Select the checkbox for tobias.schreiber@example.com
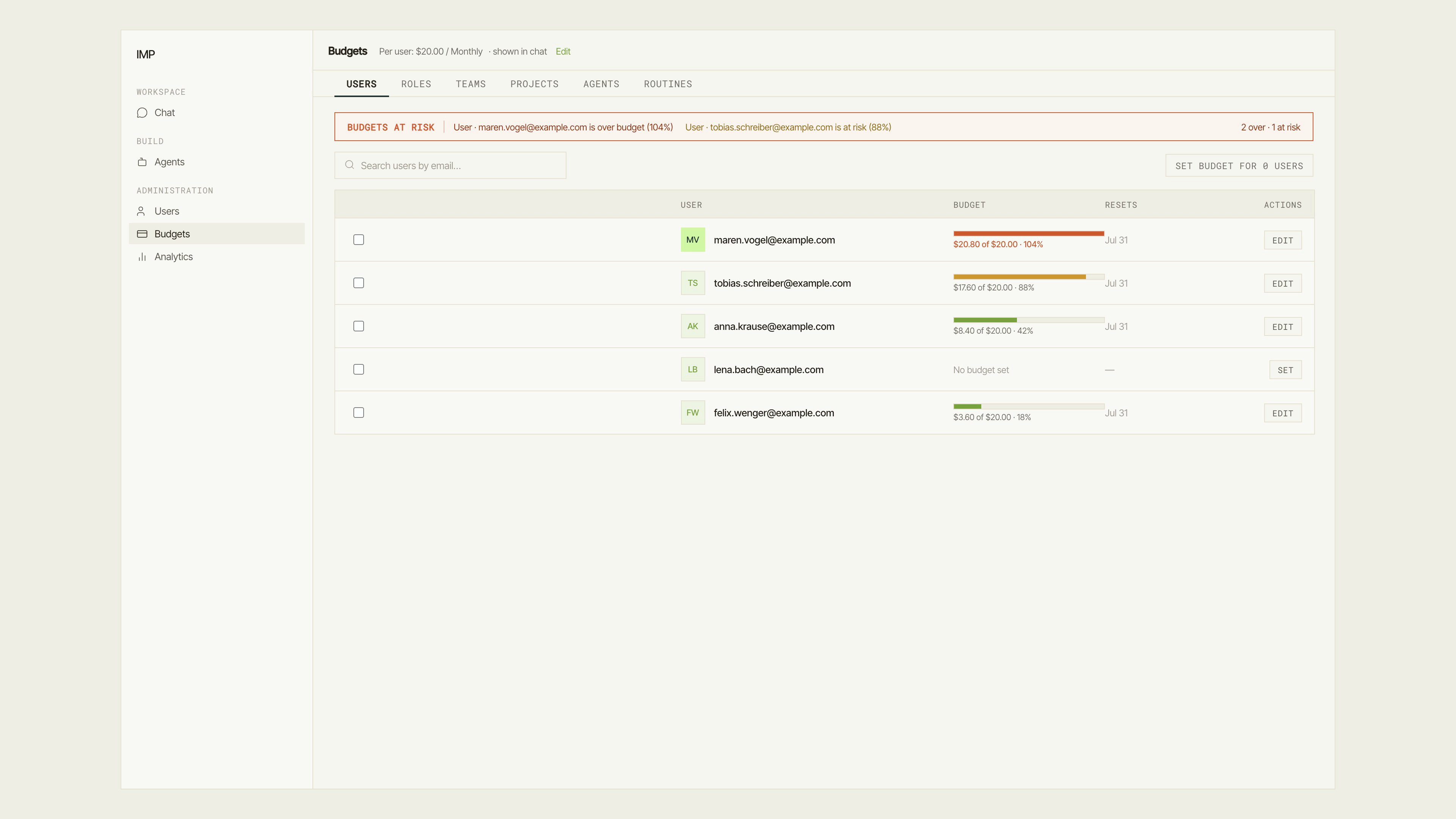 [x=358, y=282]
